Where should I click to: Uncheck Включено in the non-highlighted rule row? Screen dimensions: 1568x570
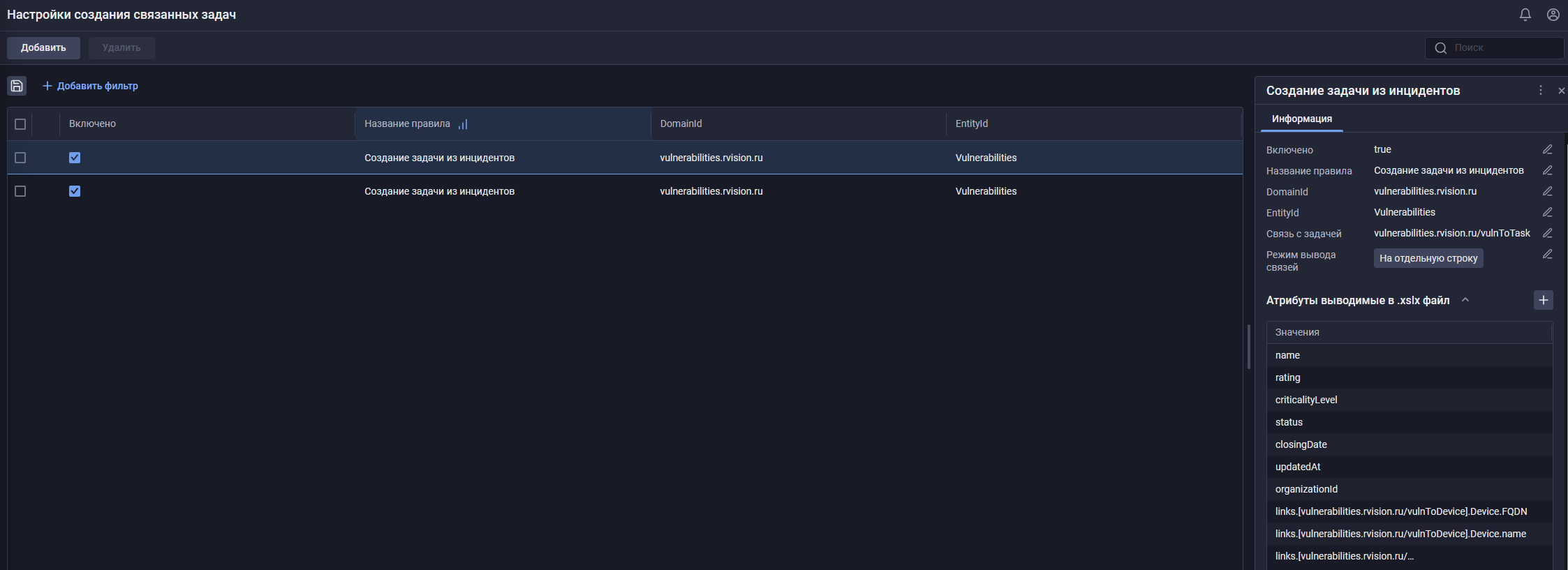tap(75, 191)
